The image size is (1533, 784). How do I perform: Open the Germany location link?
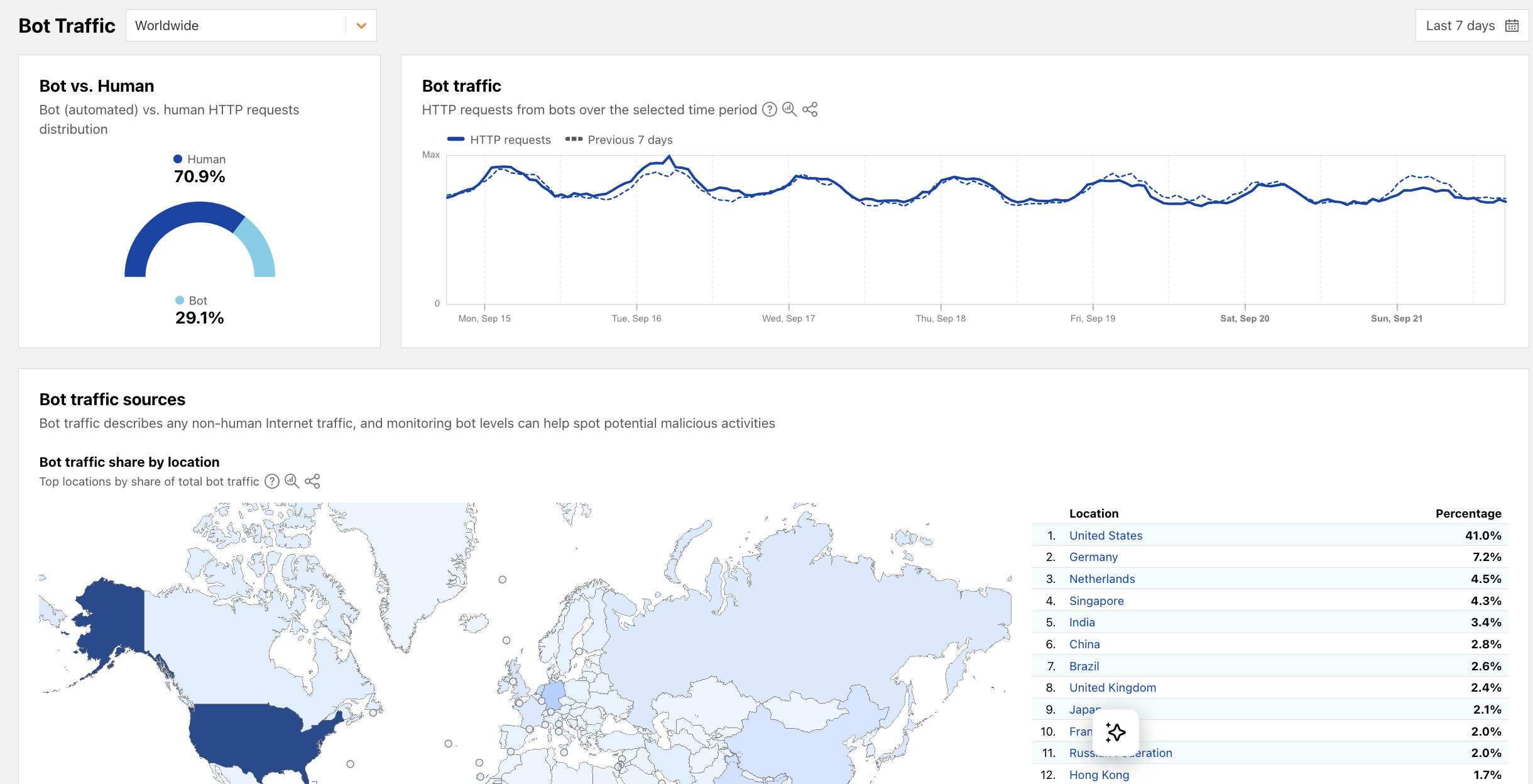tap(1093, 557)
